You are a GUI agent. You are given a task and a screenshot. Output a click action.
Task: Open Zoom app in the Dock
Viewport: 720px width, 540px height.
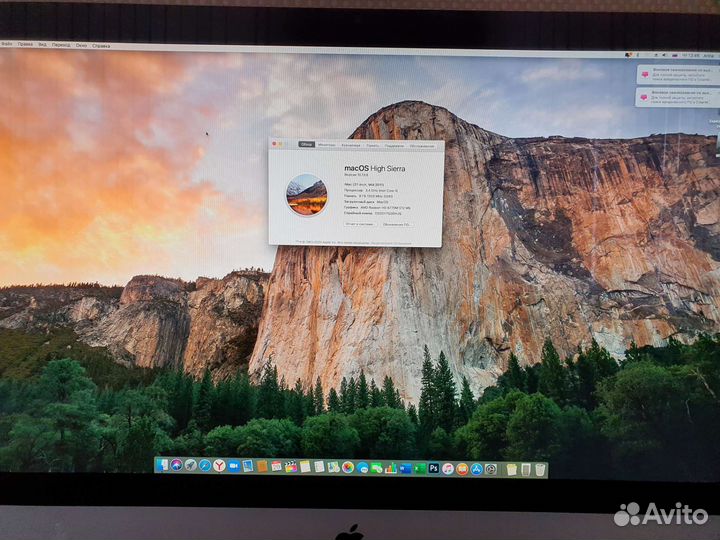234,467
